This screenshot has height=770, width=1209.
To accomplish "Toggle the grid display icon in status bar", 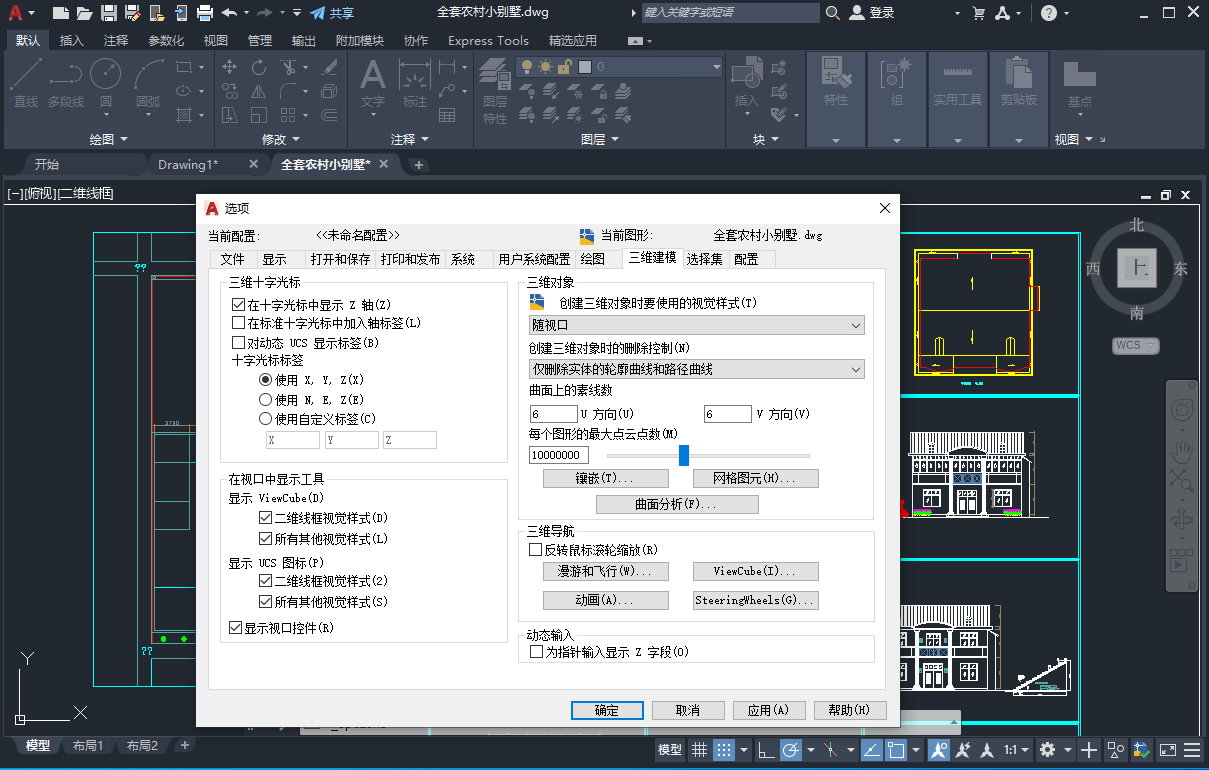I will 699,750.
